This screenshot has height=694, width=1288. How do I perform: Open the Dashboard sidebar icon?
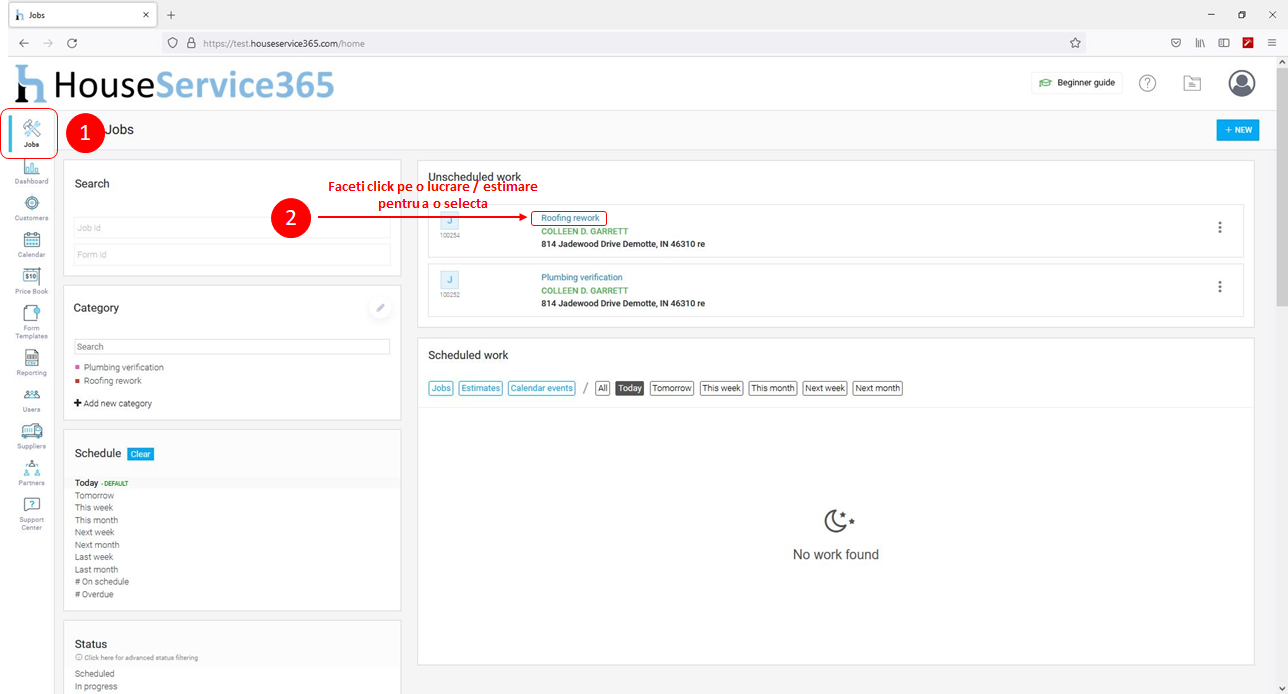click(31, 169)
